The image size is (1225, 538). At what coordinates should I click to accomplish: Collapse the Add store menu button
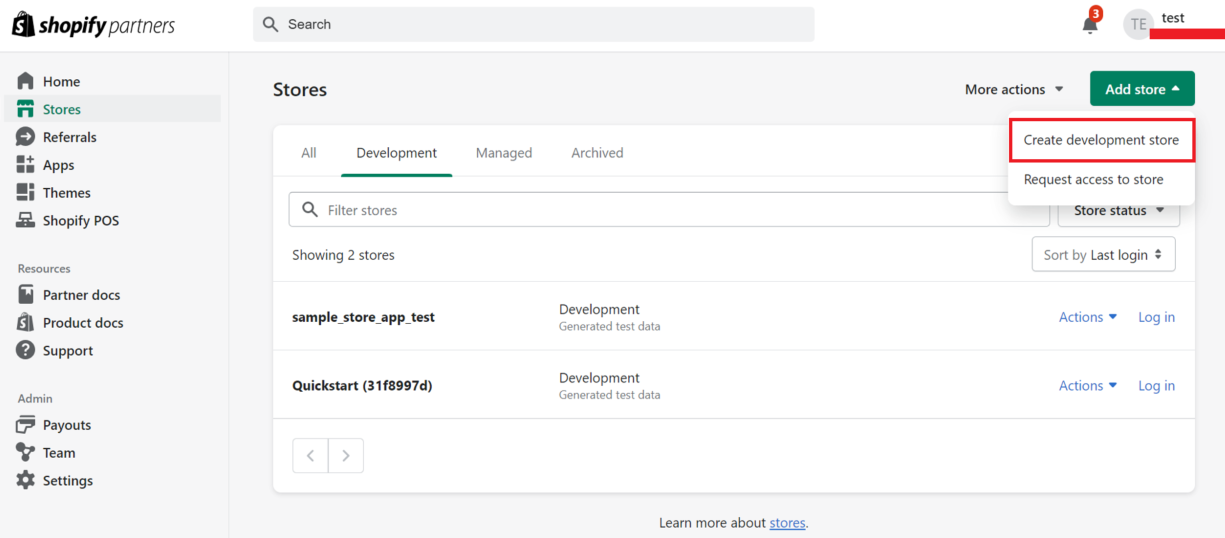(1142, 89)
